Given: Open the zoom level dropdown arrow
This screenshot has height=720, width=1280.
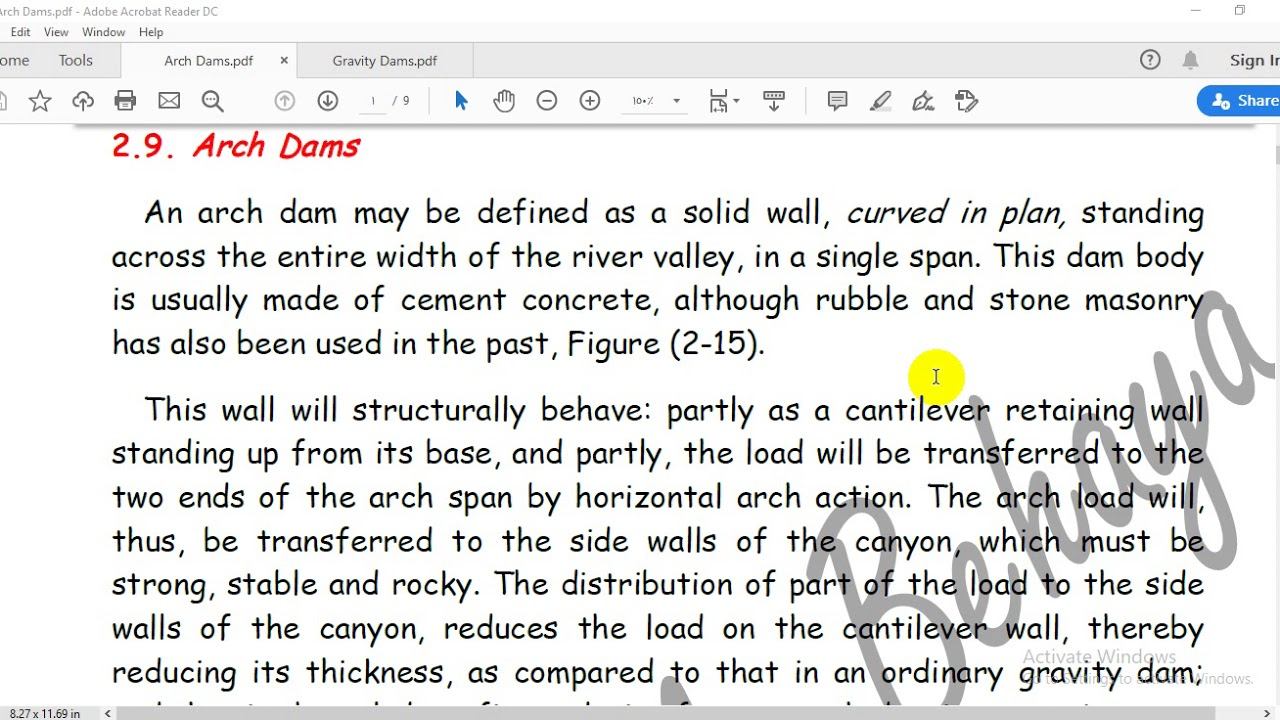Looking at the screenshot, I should pyautogui.click(x=676, y=101).
